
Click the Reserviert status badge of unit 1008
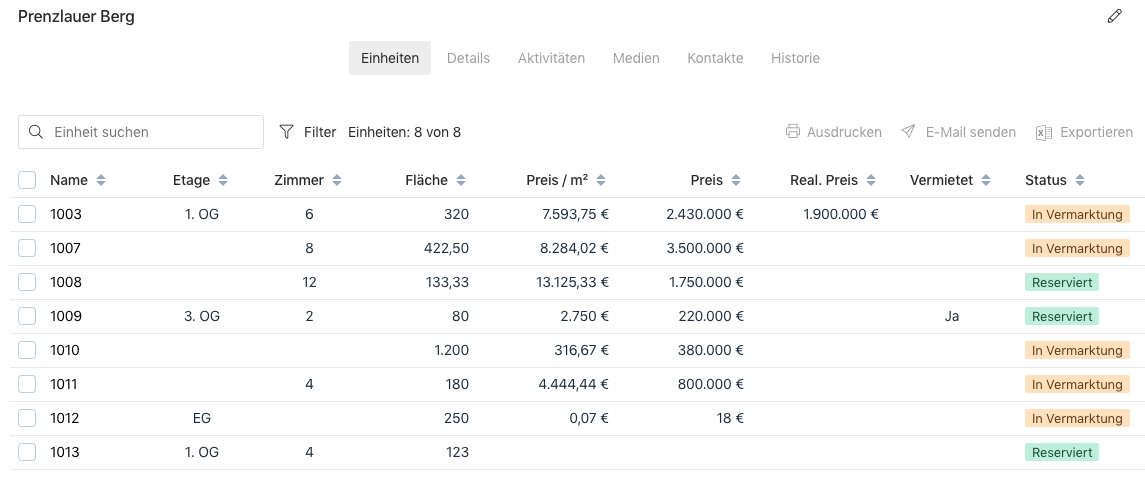tap(1061, 282)
